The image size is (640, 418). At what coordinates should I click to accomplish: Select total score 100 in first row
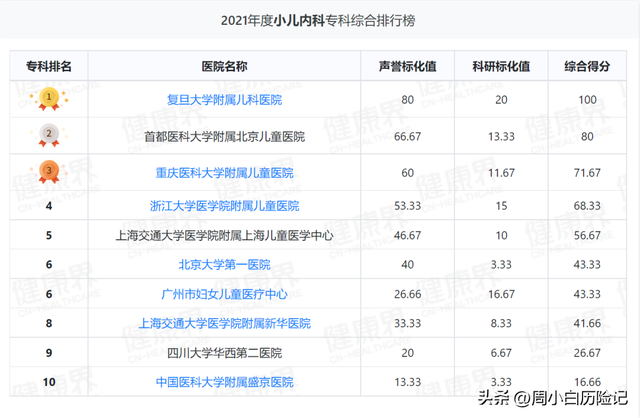pyautogui.click(x=587, y=100)
